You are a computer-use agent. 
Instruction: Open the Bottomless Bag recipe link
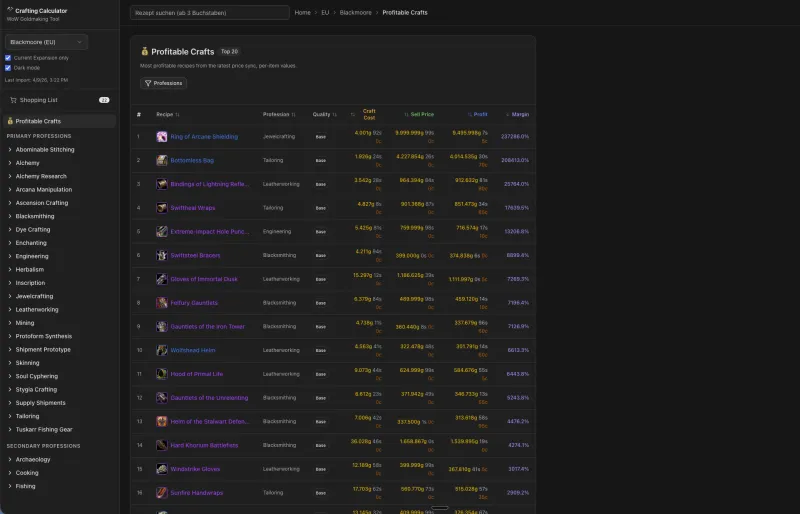click(x=192, y=160)
